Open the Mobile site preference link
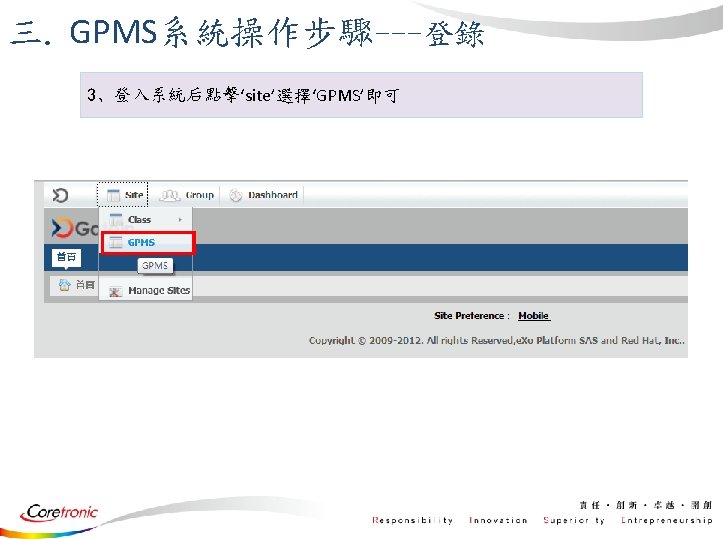This screenshot has width=723, height=539. pos(533,316)
